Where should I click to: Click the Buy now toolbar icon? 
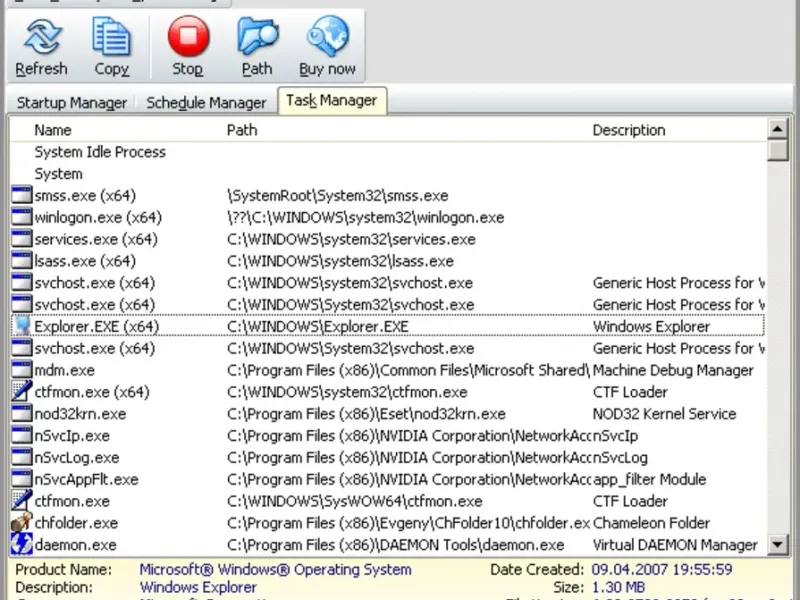pyautogui.click(x=328, y=36)
